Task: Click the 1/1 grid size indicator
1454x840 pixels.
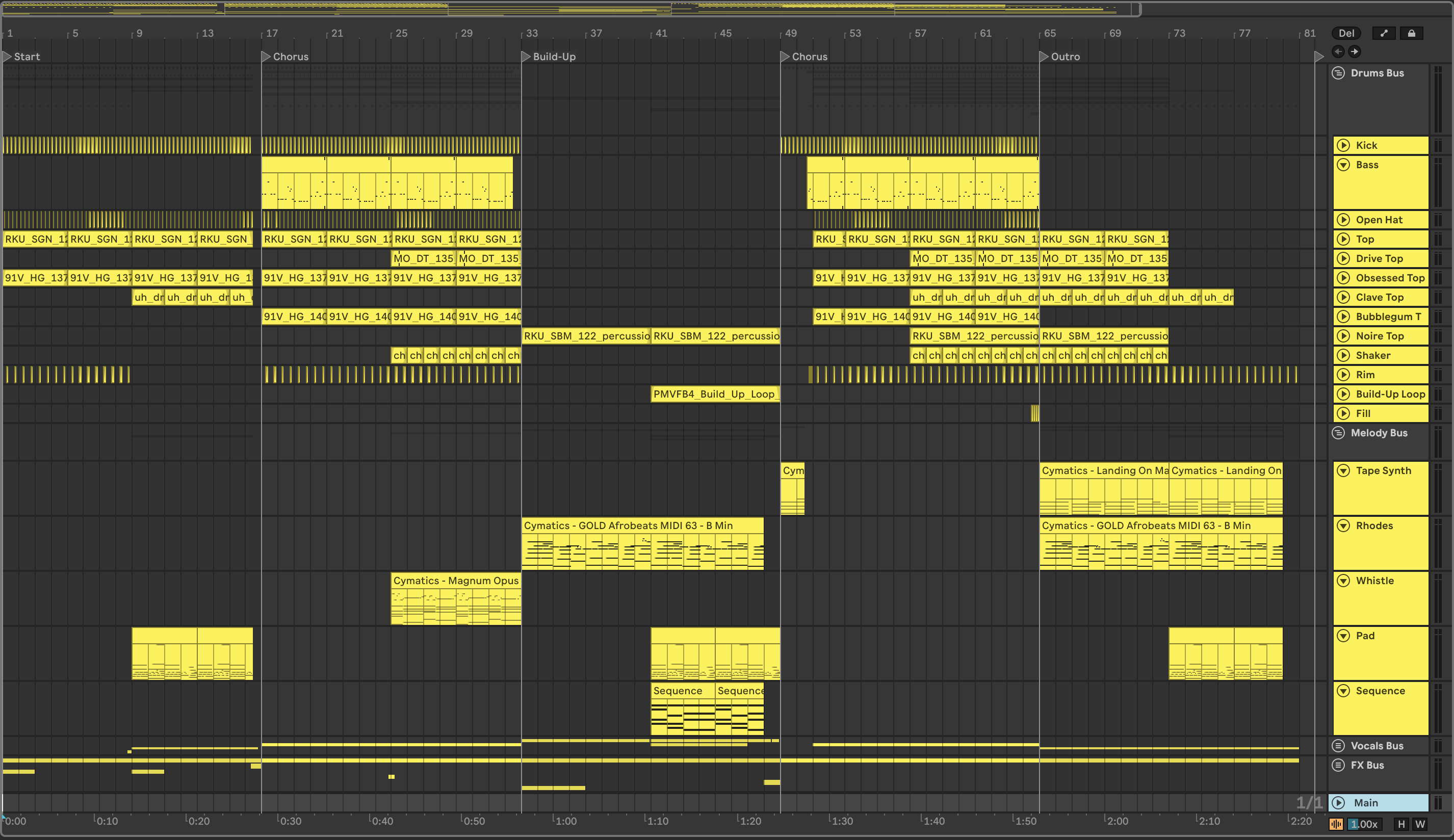Action: [1309, 803]
